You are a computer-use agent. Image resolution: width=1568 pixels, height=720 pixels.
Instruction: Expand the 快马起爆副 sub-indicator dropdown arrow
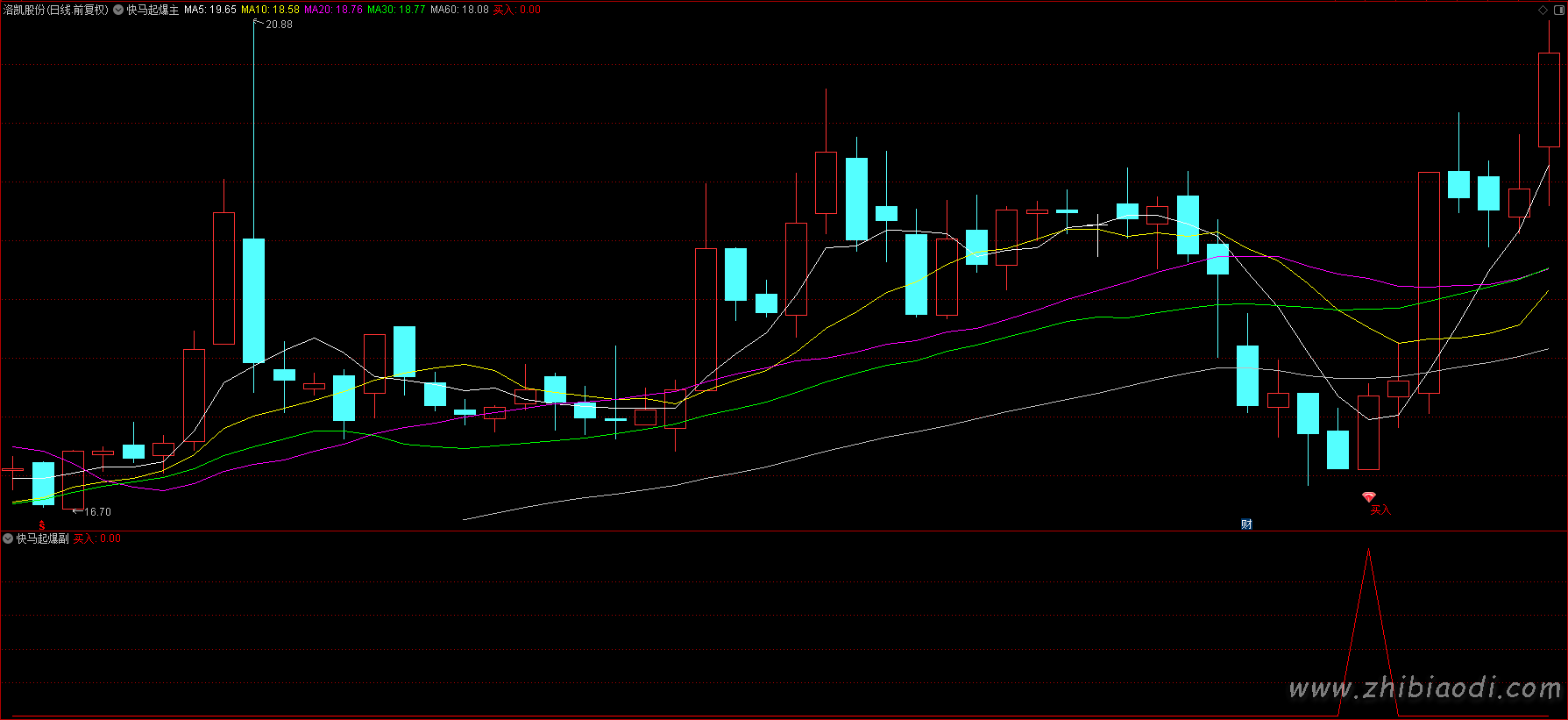(8, 538)
